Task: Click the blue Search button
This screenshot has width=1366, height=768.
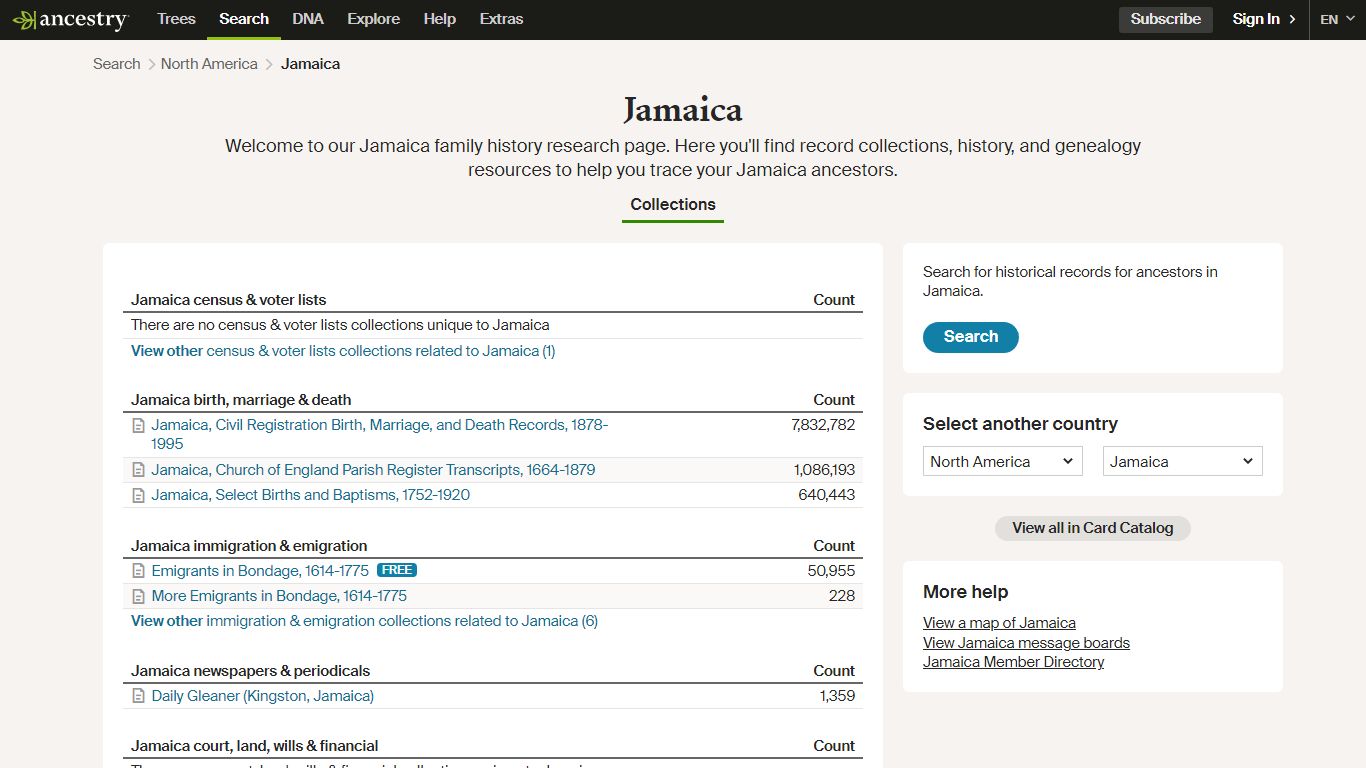Action: 971,337
